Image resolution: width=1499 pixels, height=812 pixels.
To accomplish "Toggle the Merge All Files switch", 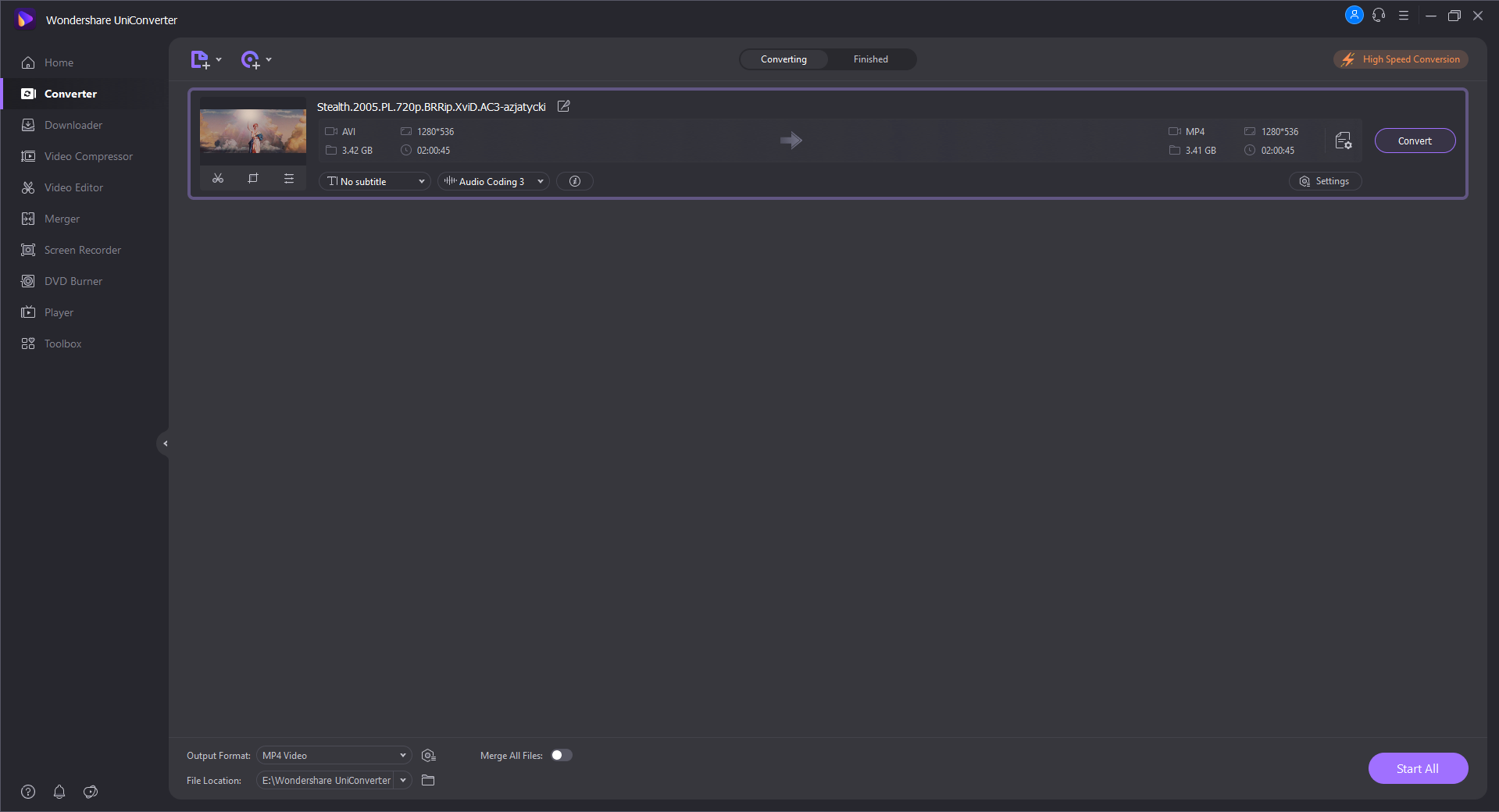I will point(562,755).
